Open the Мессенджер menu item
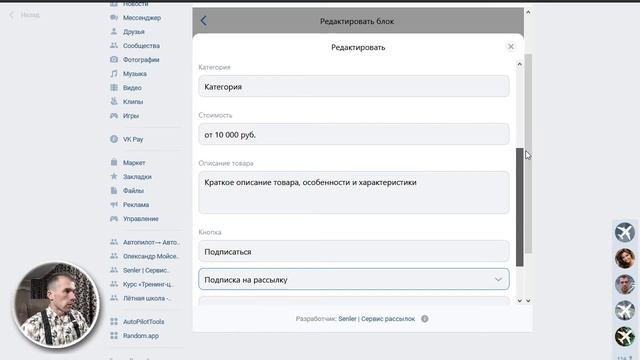The height and width of the screenshot is (360, 640). [142, 18]
